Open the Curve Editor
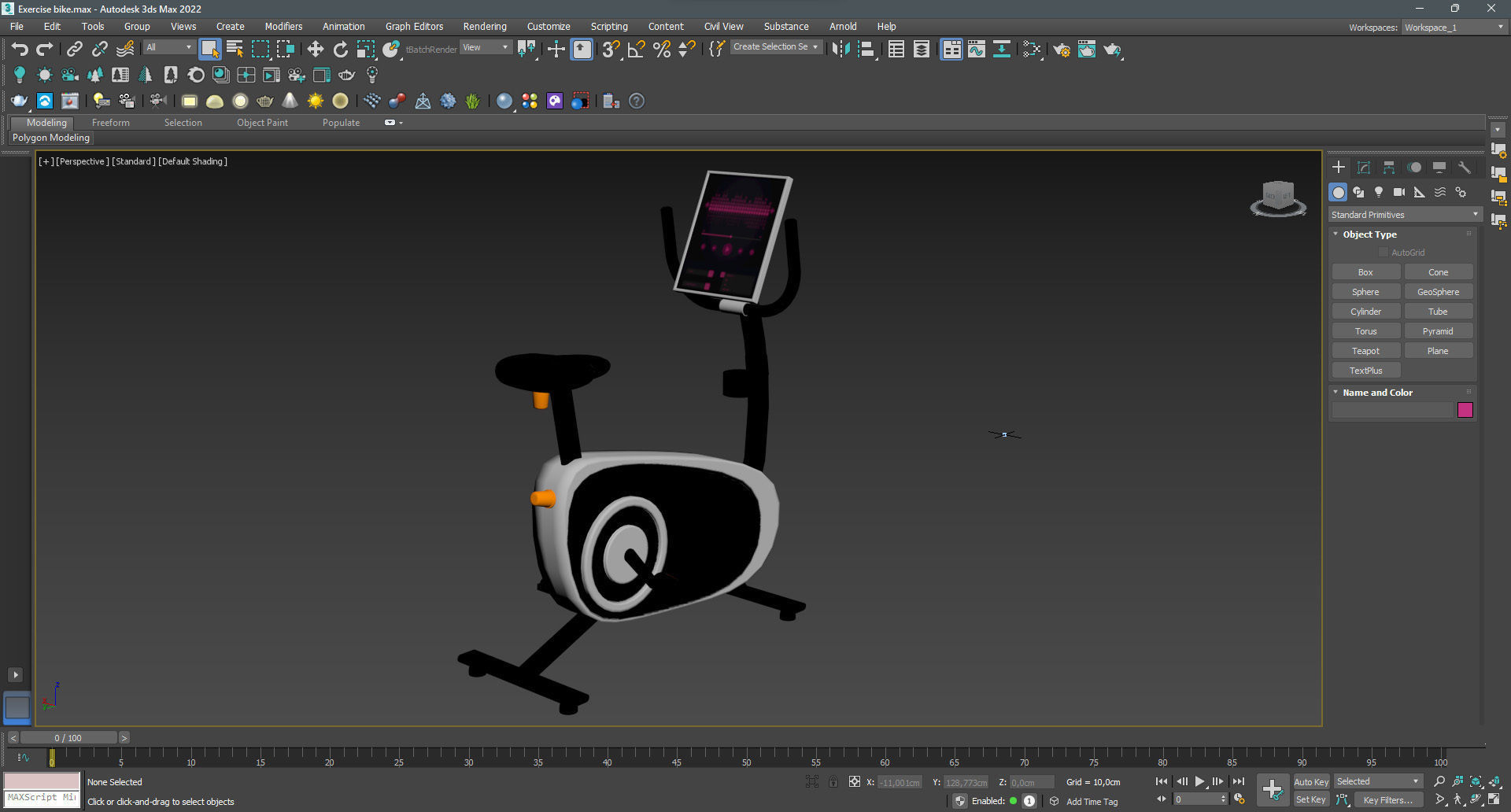 [976, 49]
